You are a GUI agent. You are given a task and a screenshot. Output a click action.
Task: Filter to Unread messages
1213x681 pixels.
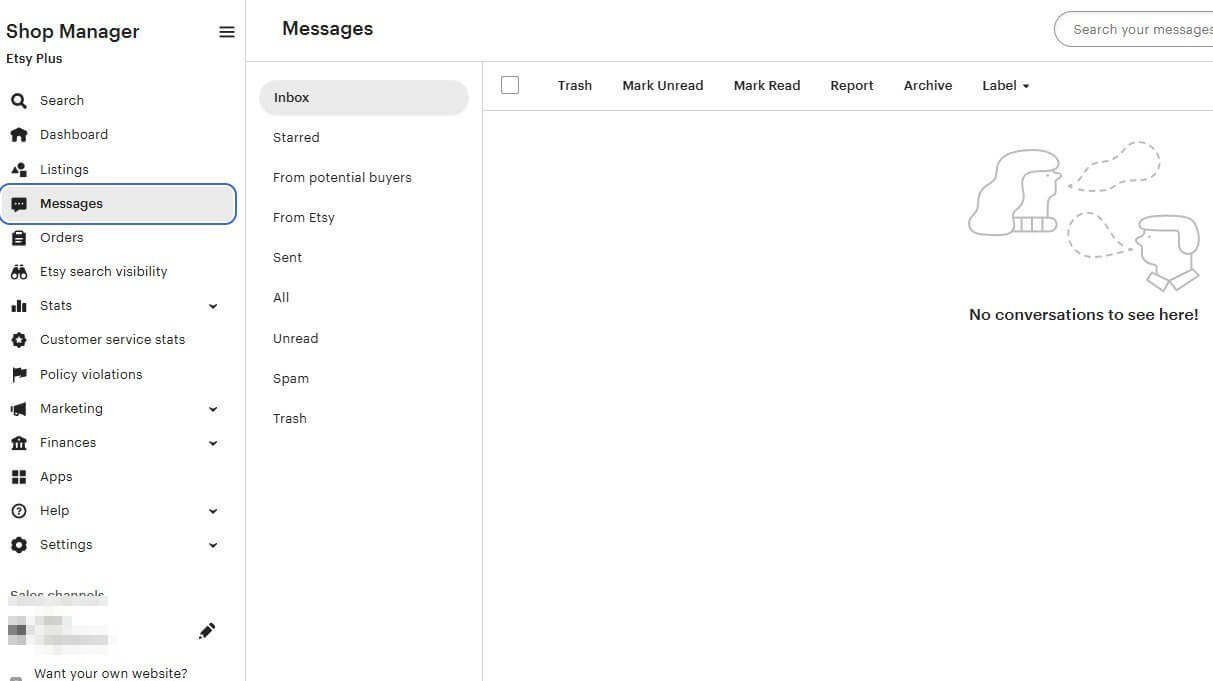click(x=295, y=339)
